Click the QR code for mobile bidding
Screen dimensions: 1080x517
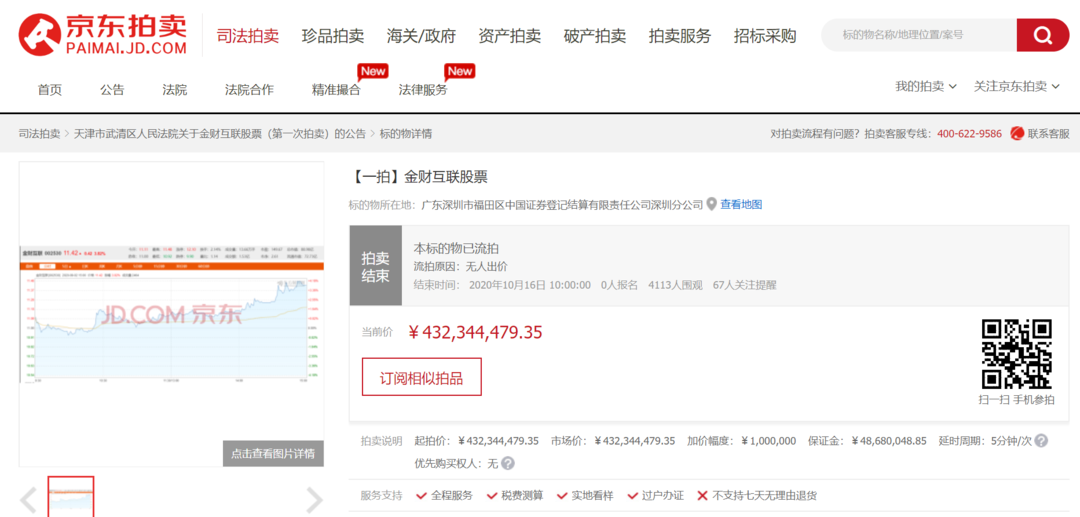click(x=1016, y=354)
